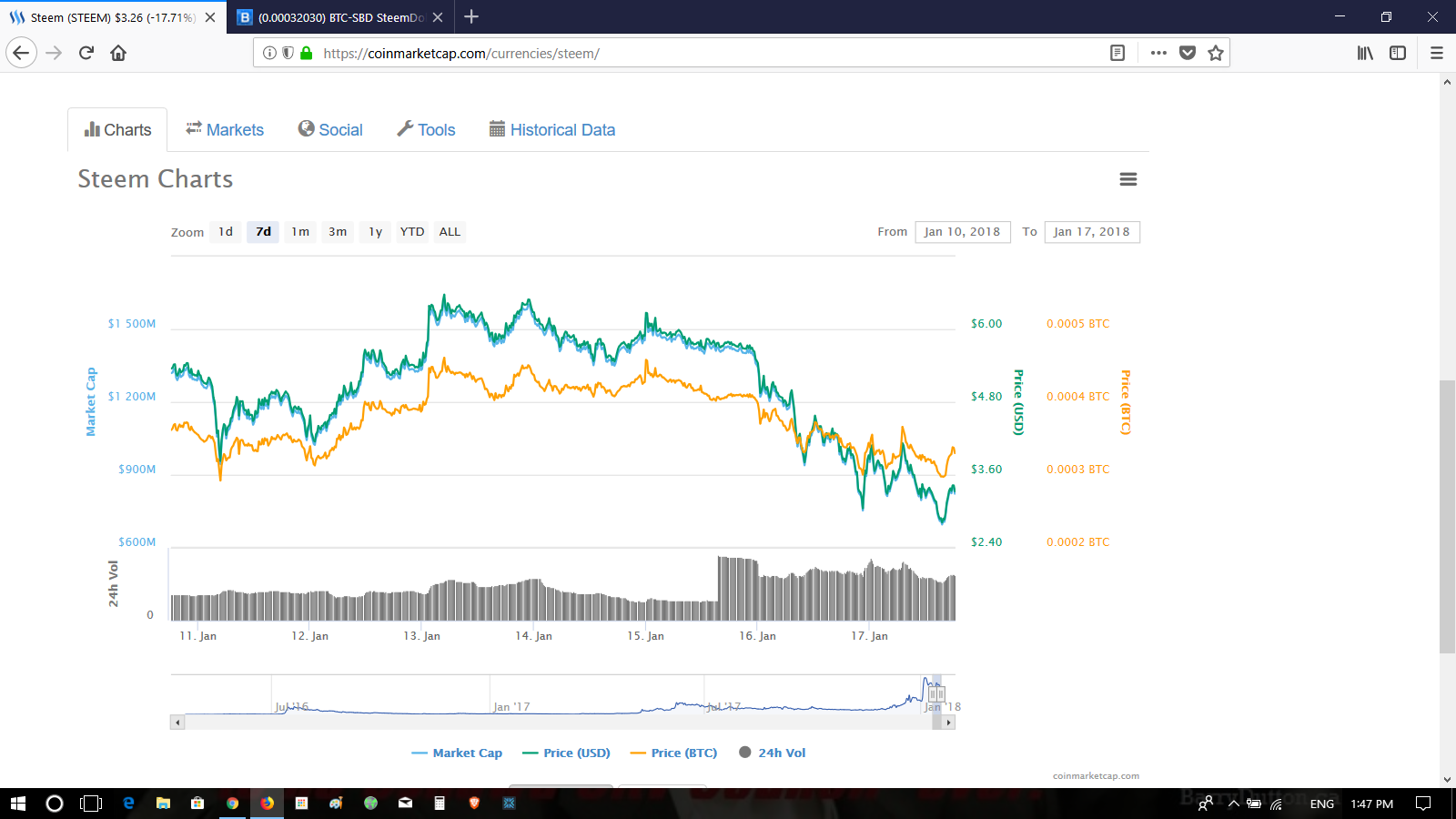Go to the browser home page
The width and height of the screenshot is (1456, 819).
tap(118, 53)
